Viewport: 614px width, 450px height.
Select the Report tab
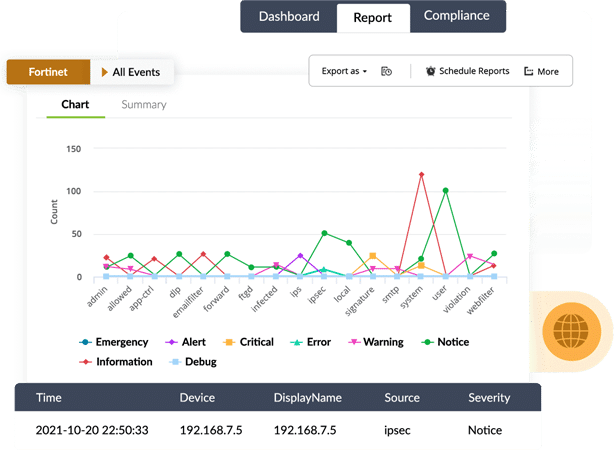(372, 18)
